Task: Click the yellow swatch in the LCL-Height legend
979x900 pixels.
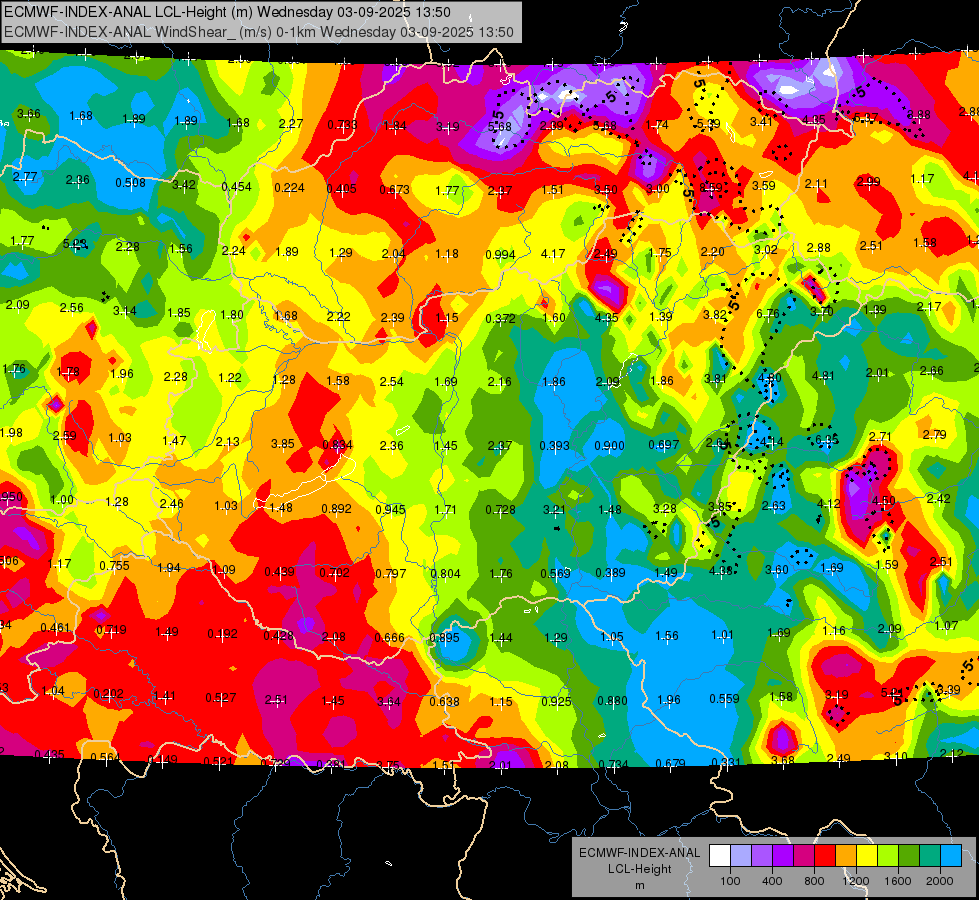Action: click(x=867, y=855)
